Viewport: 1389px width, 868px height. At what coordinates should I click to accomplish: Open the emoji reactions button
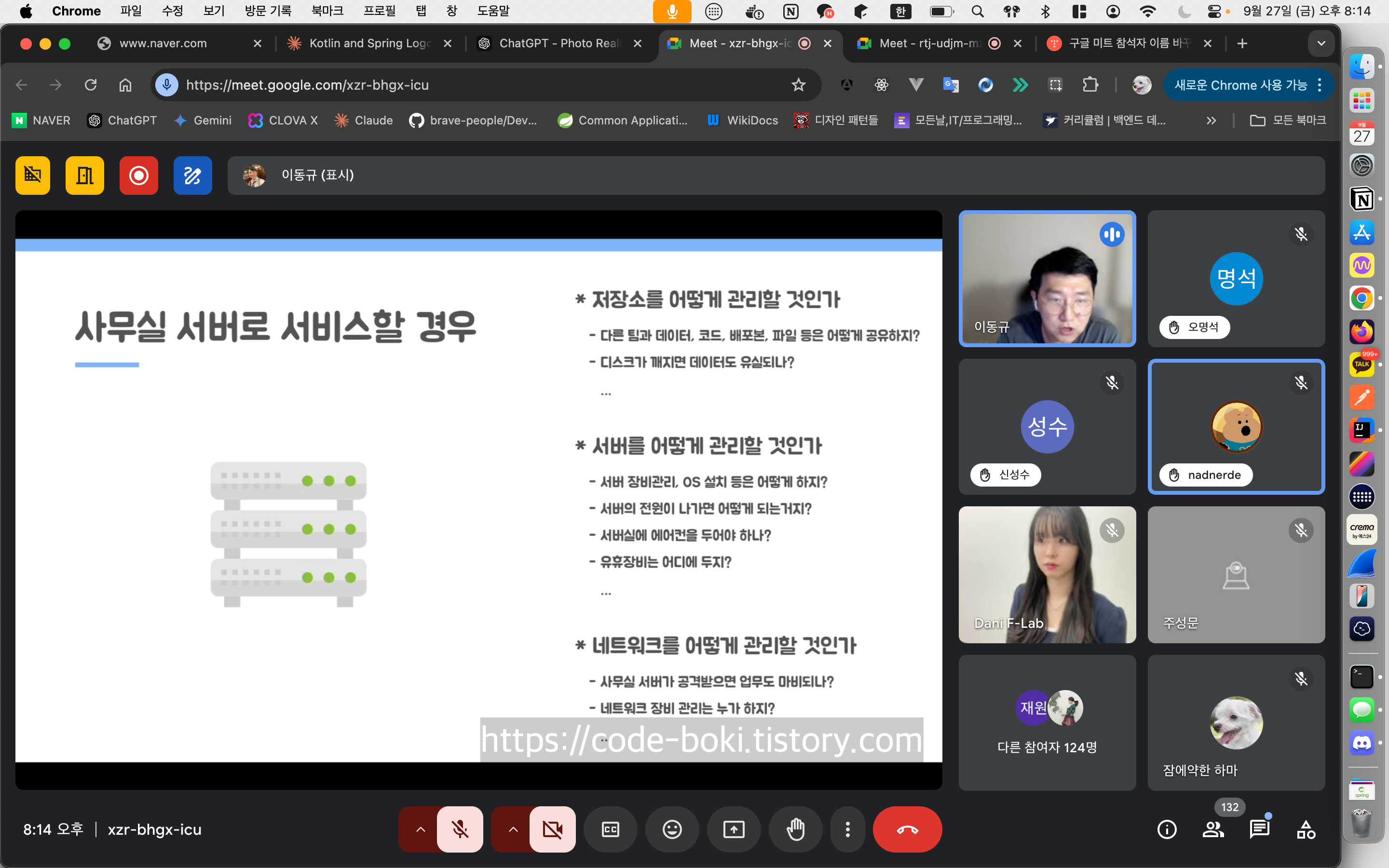672,829
